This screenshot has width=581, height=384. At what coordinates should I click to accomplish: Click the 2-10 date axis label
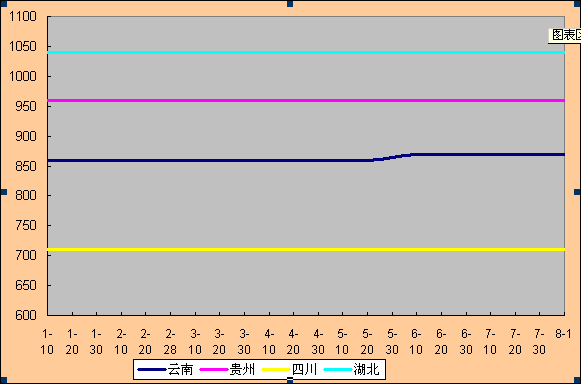[x=121, y=342]
